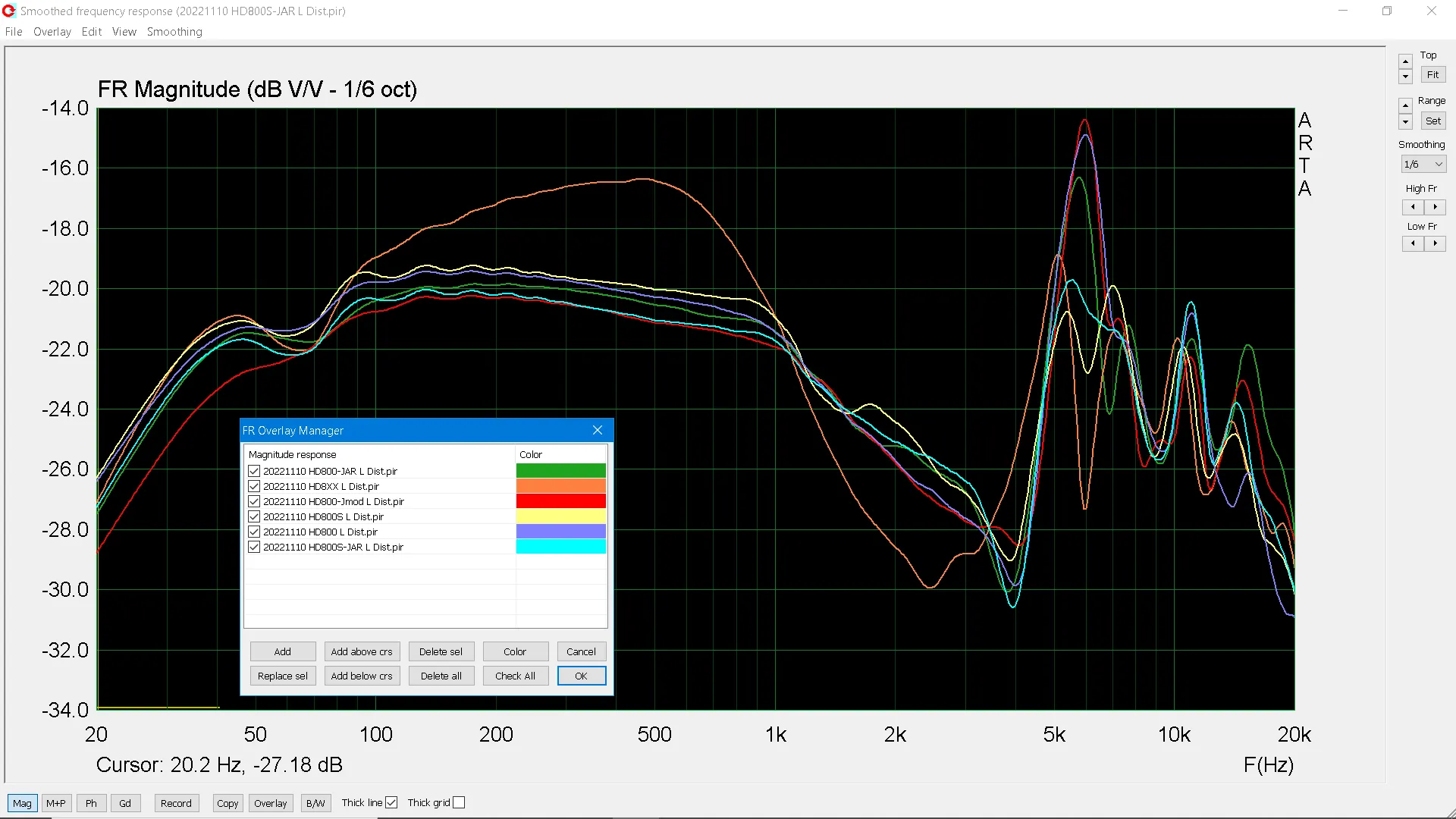Open the Overlay menu
This screenshot has height=819, width=1456.
52,32
